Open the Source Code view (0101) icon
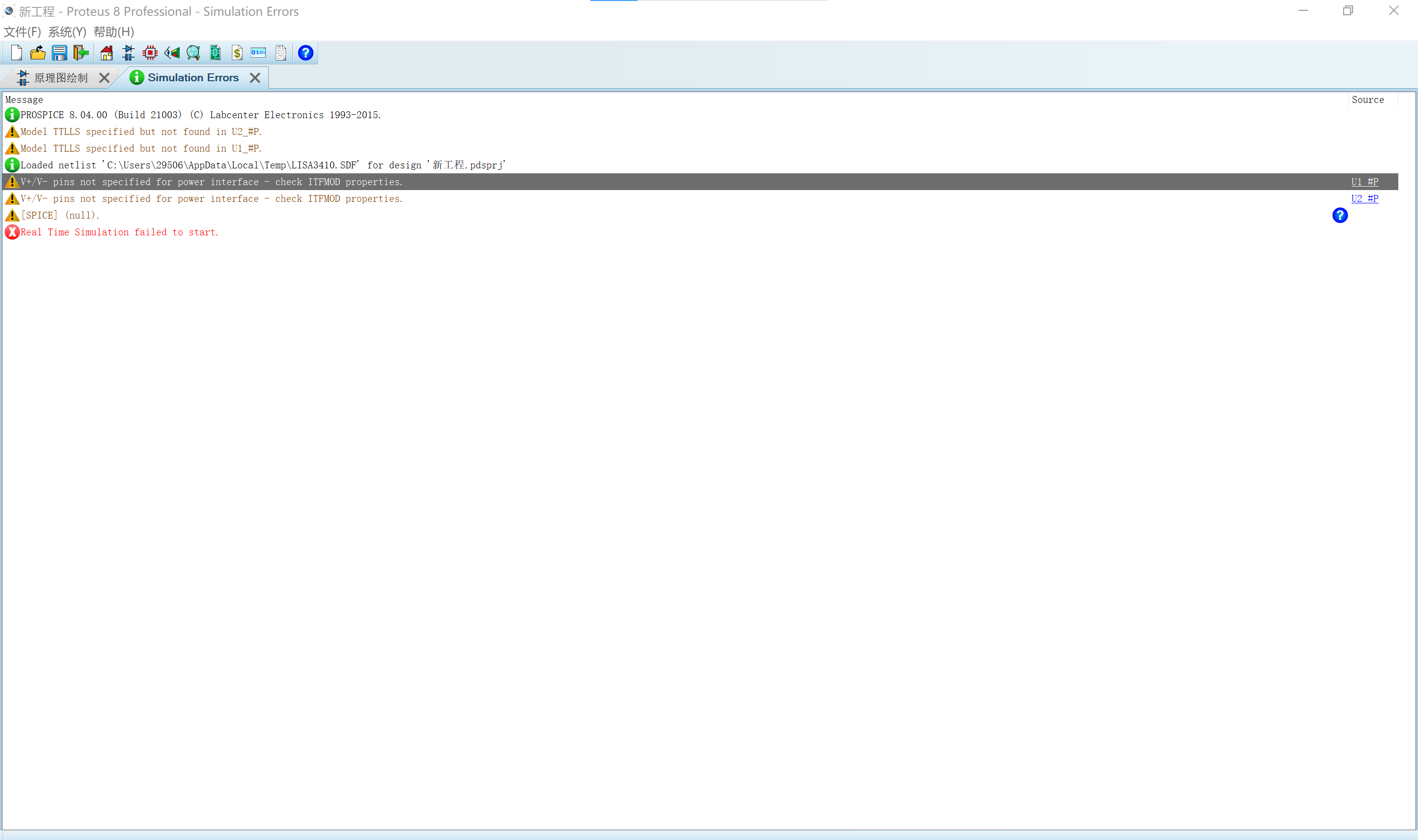The image size is (1418, 840). (258, 53)
